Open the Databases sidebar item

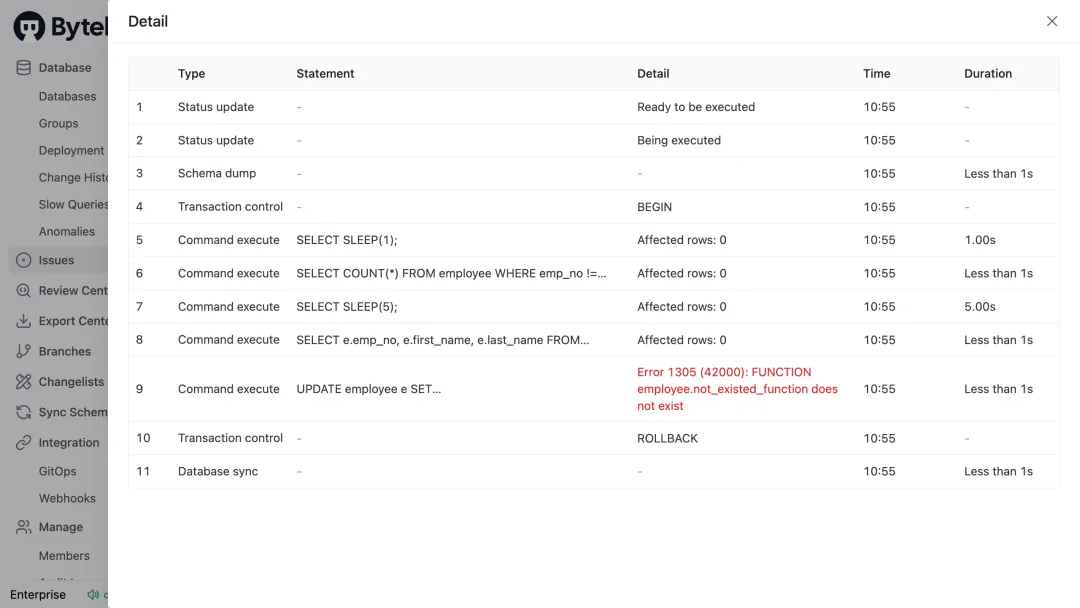coord(67,97)
